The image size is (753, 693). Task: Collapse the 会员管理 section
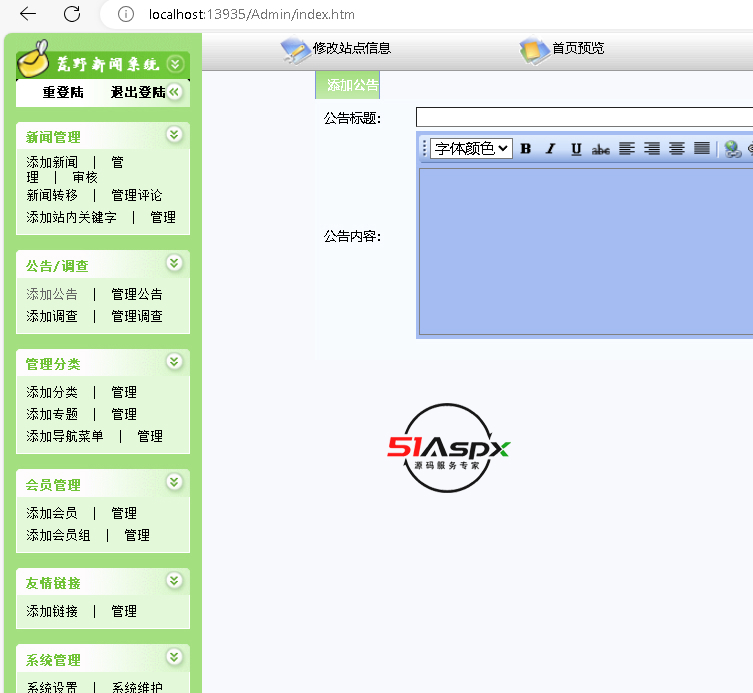tap(174, 482)
